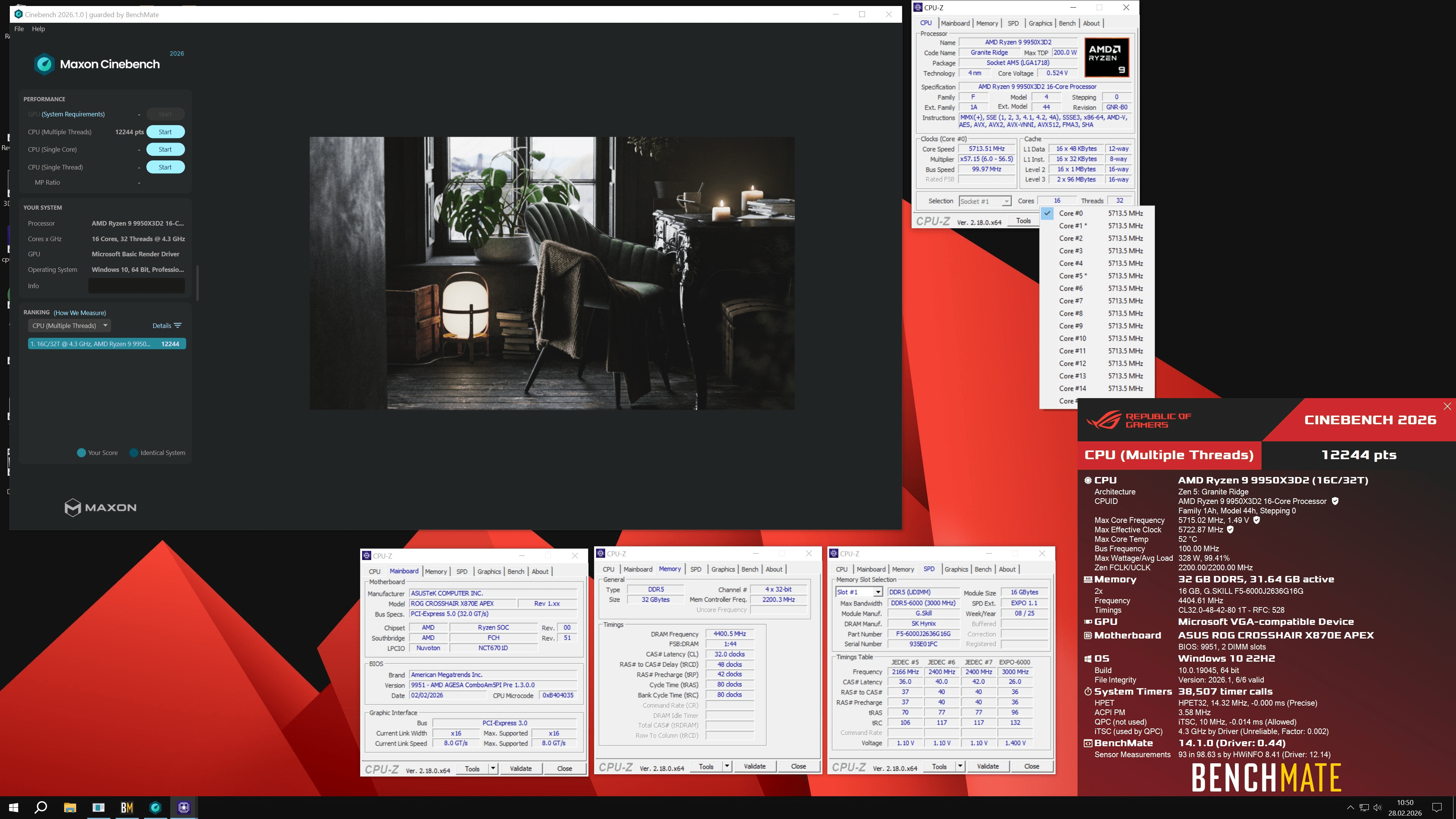Select the 16C/32T Ryzen 9 ranking row
The image size is (1456, 819).
[x=107, y=344]
